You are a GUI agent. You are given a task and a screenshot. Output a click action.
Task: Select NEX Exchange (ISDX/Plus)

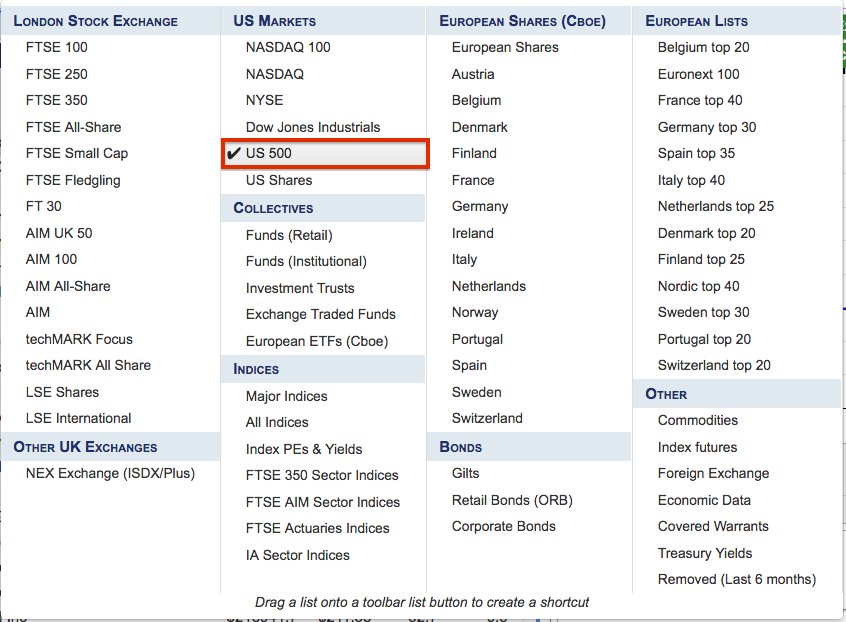(111, 474)
